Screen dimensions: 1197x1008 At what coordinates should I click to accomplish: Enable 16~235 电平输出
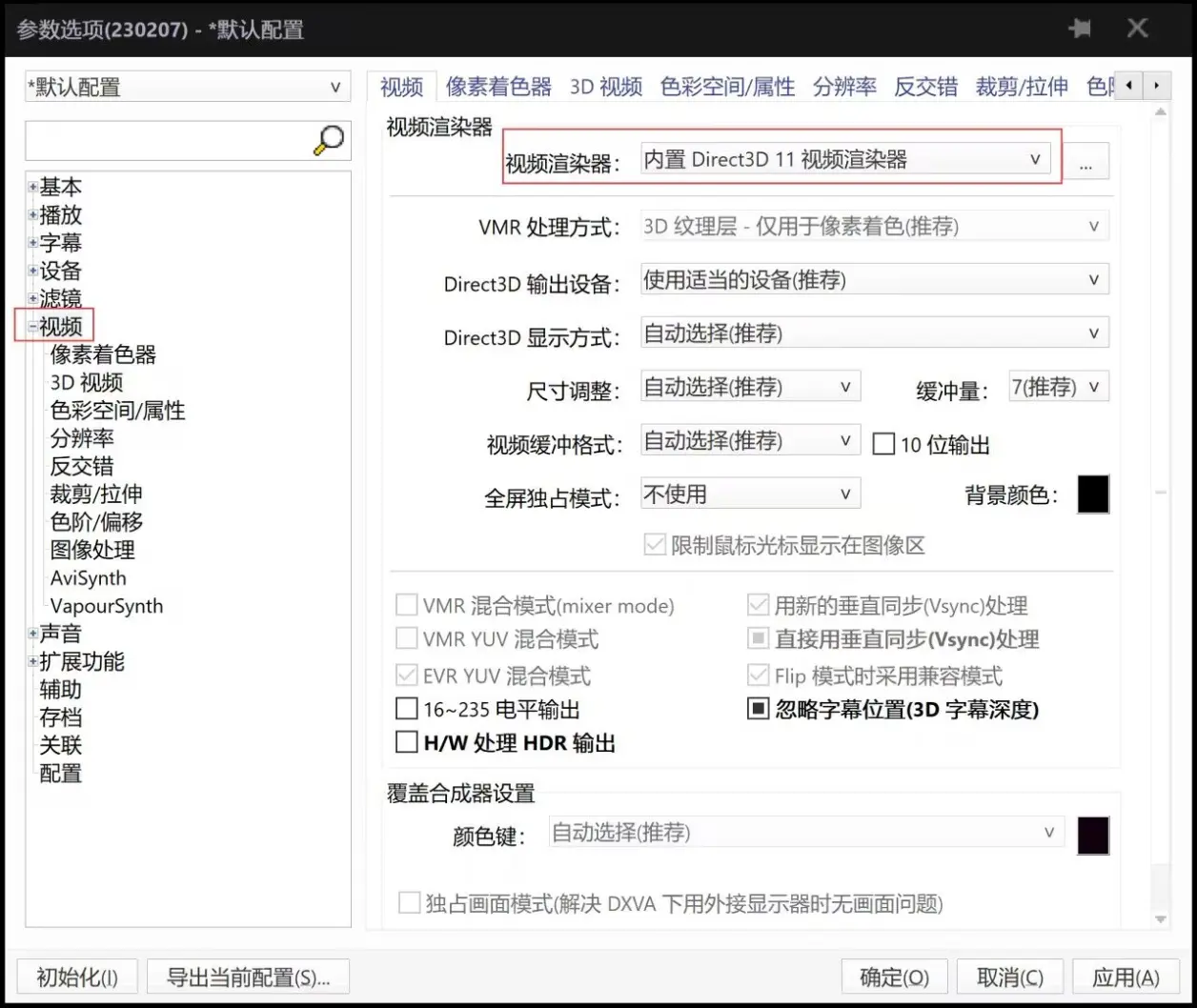407,709
